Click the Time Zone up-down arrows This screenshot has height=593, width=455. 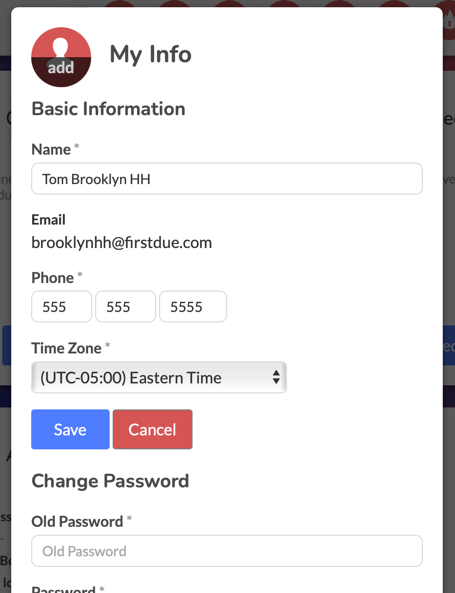click(x=276, y=377)
